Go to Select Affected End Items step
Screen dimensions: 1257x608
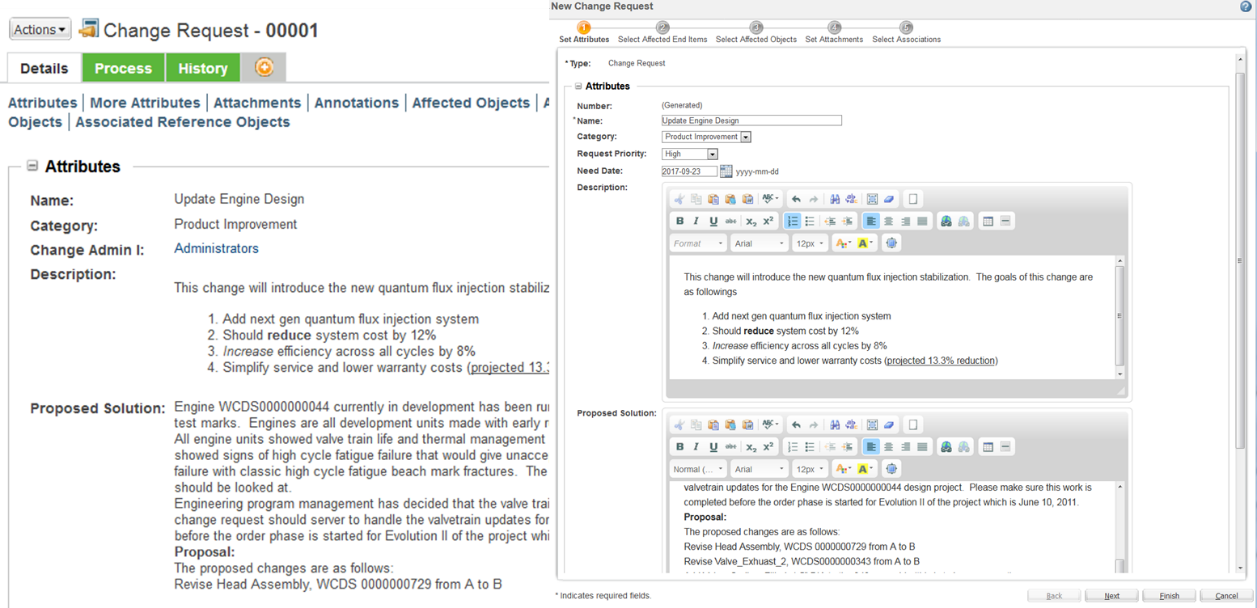tap(662, 33)
